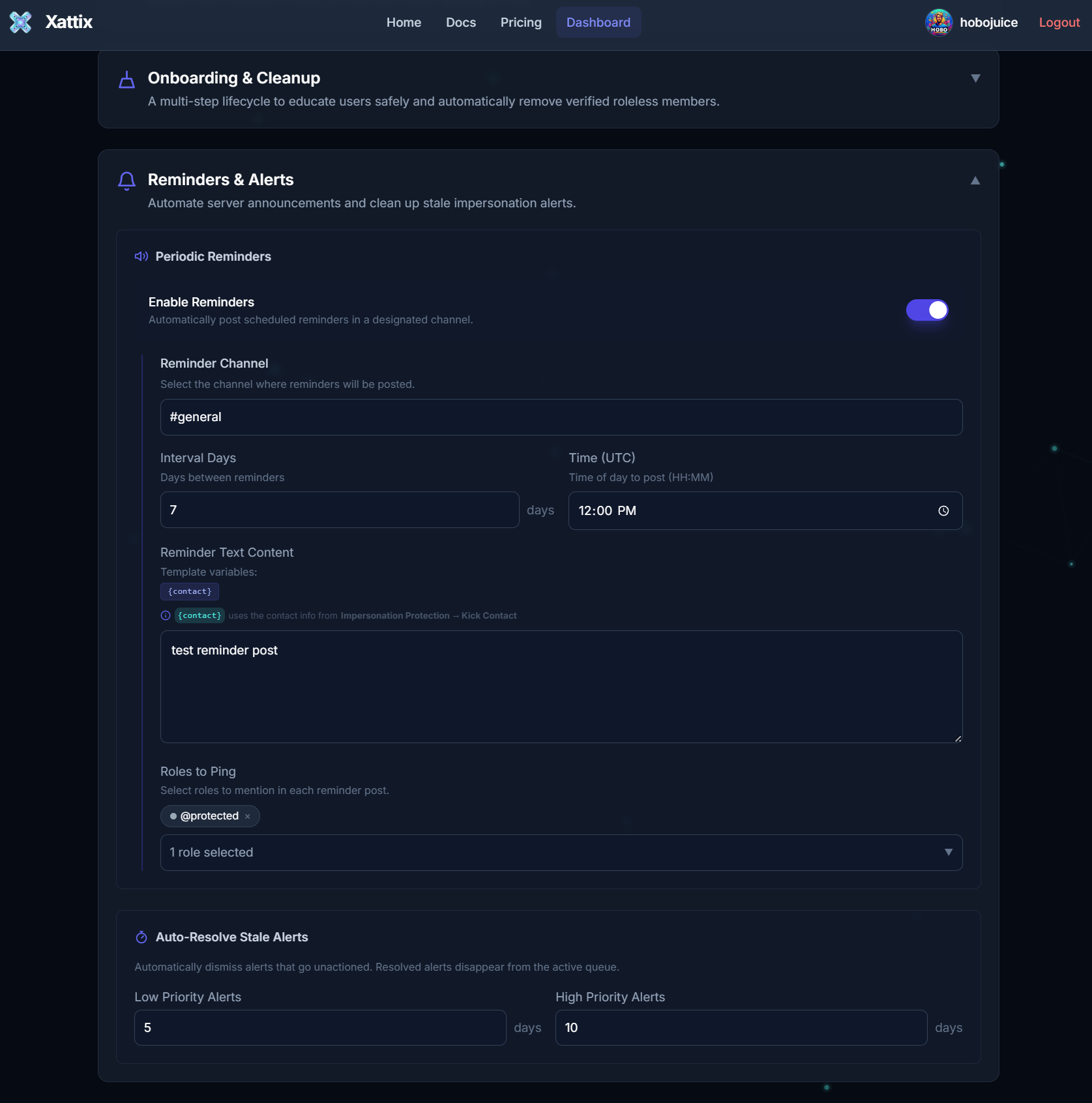Click the Enable Reminders label
Image resolution: width=1092 pixels, height=1103 pixels.
201,302
